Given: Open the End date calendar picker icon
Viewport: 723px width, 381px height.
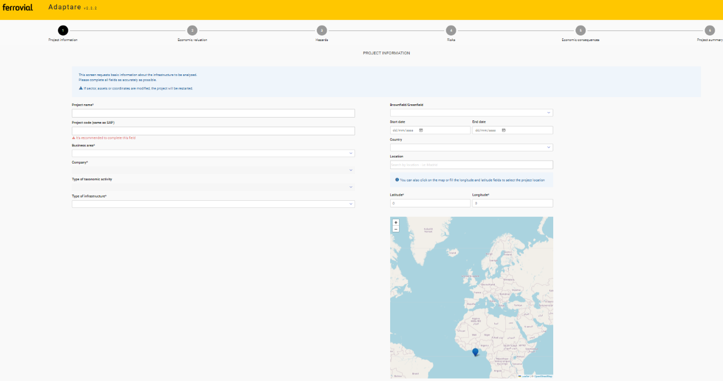Looking at the screenshot, I should pos(504,131).
